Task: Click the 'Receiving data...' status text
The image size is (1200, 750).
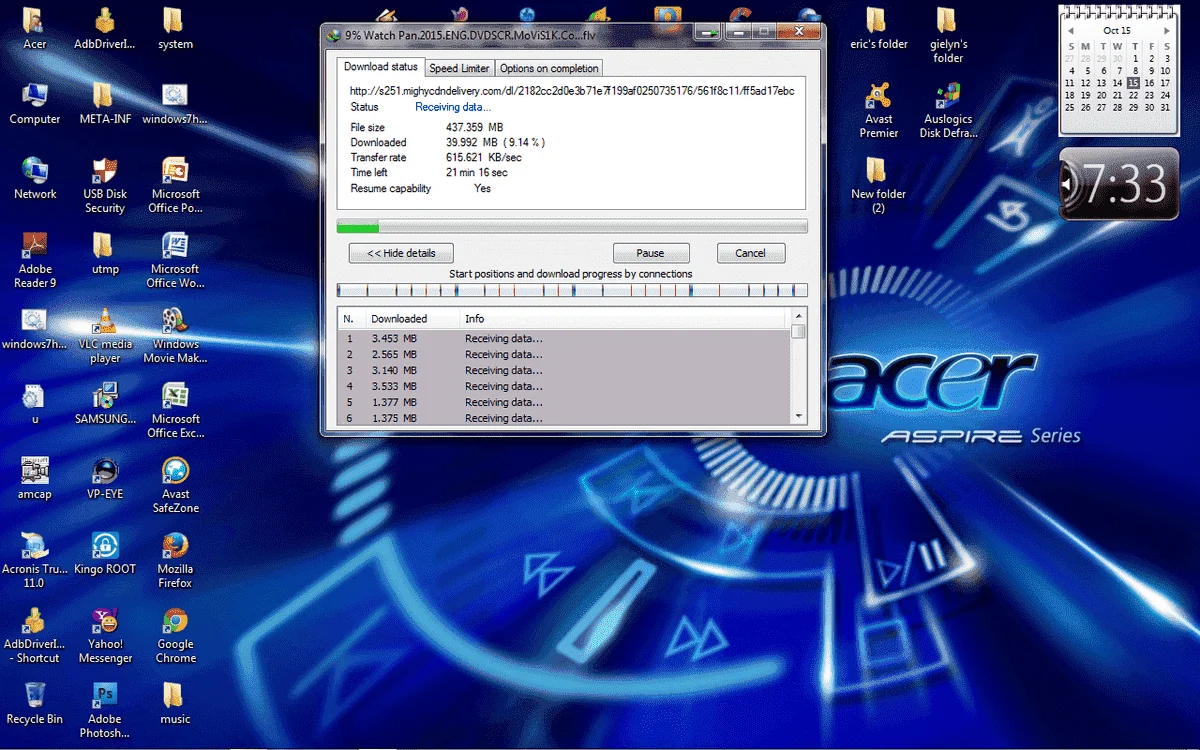Action: [x=453, y=107]
